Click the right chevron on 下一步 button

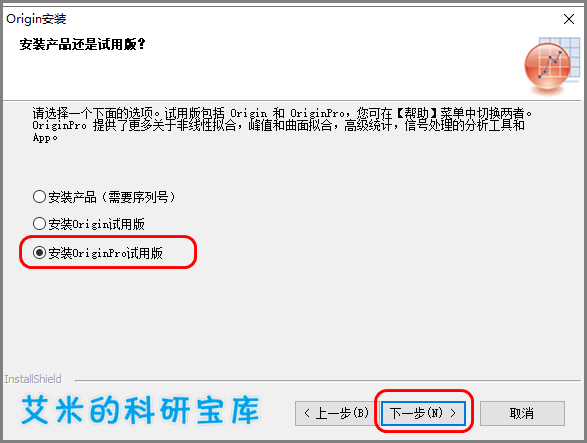coord(453,413)
